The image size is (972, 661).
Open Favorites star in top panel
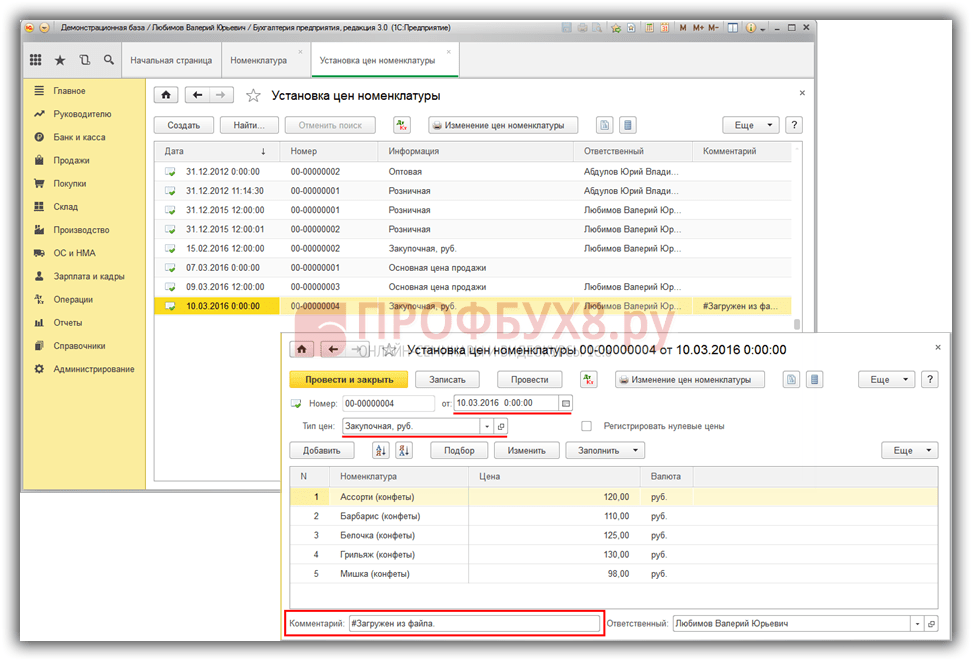pos(61,60)
